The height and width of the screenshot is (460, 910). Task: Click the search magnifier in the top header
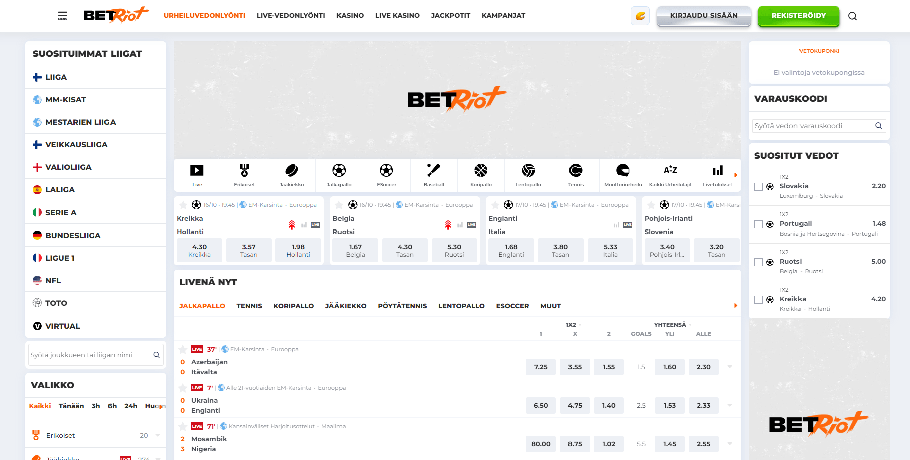click(852, 16)
